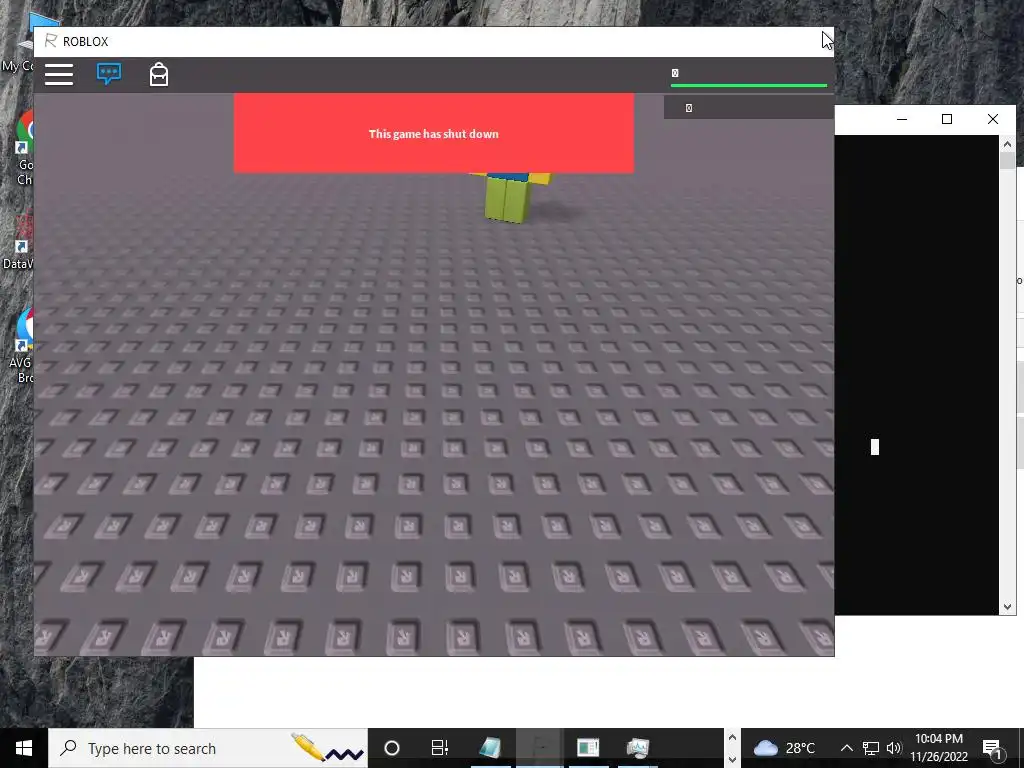Click the blocky avatar character legs

[x=507, y=199]
